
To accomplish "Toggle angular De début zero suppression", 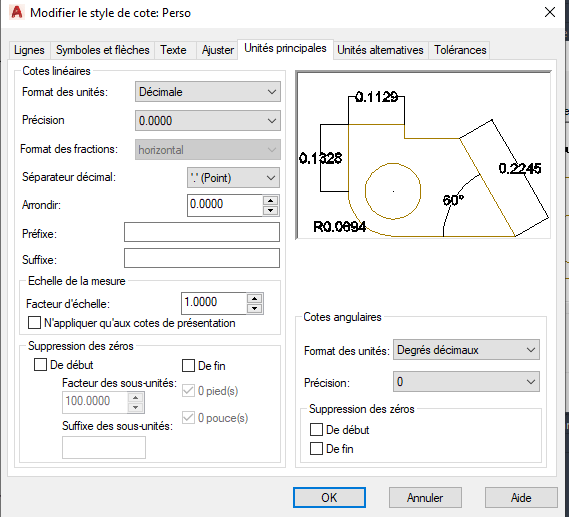I will (x=316, y=430).
